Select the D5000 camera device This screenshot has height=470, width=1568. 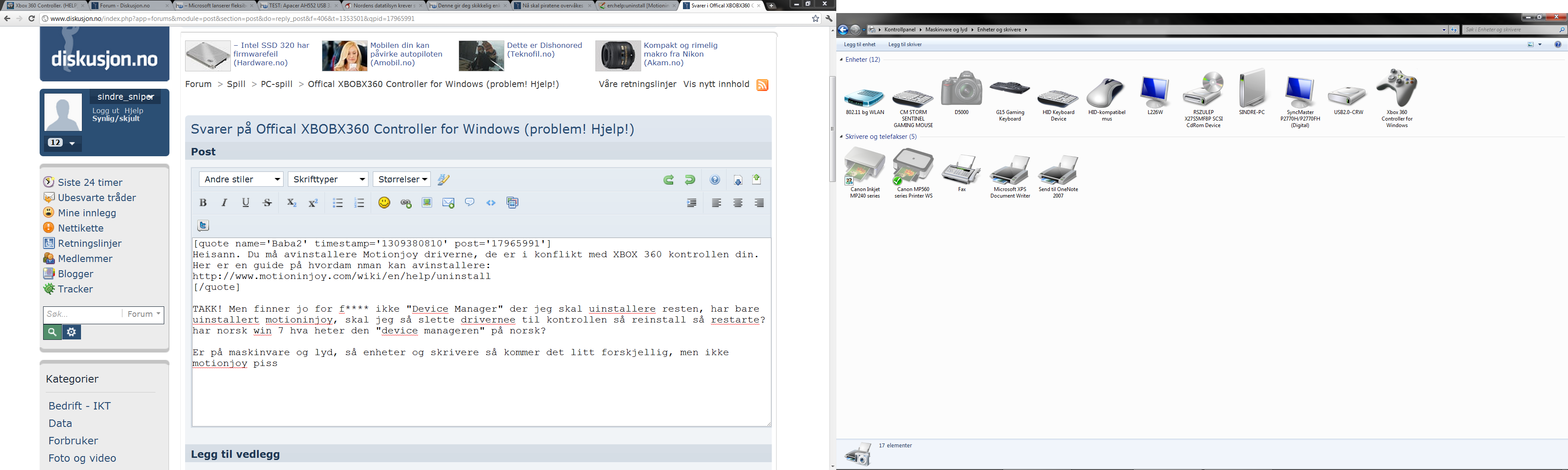pos(961,93)
